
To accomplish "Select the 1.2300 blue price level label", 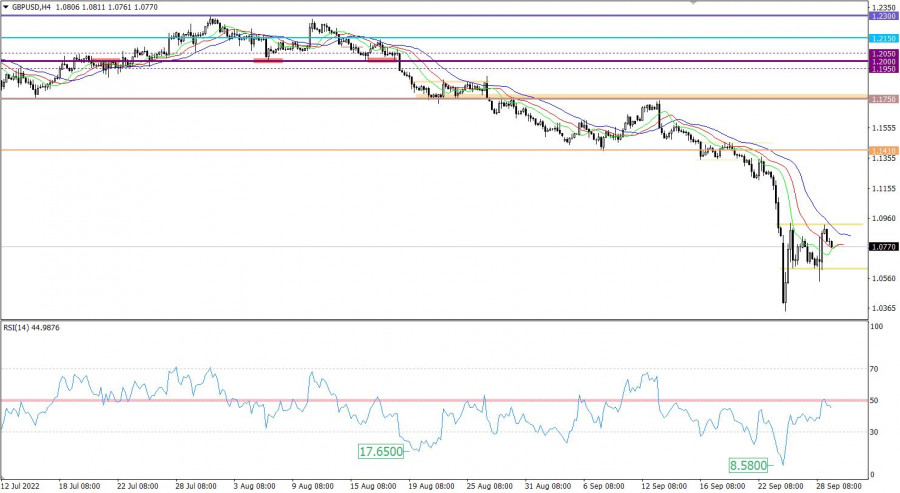I will 883,16.
